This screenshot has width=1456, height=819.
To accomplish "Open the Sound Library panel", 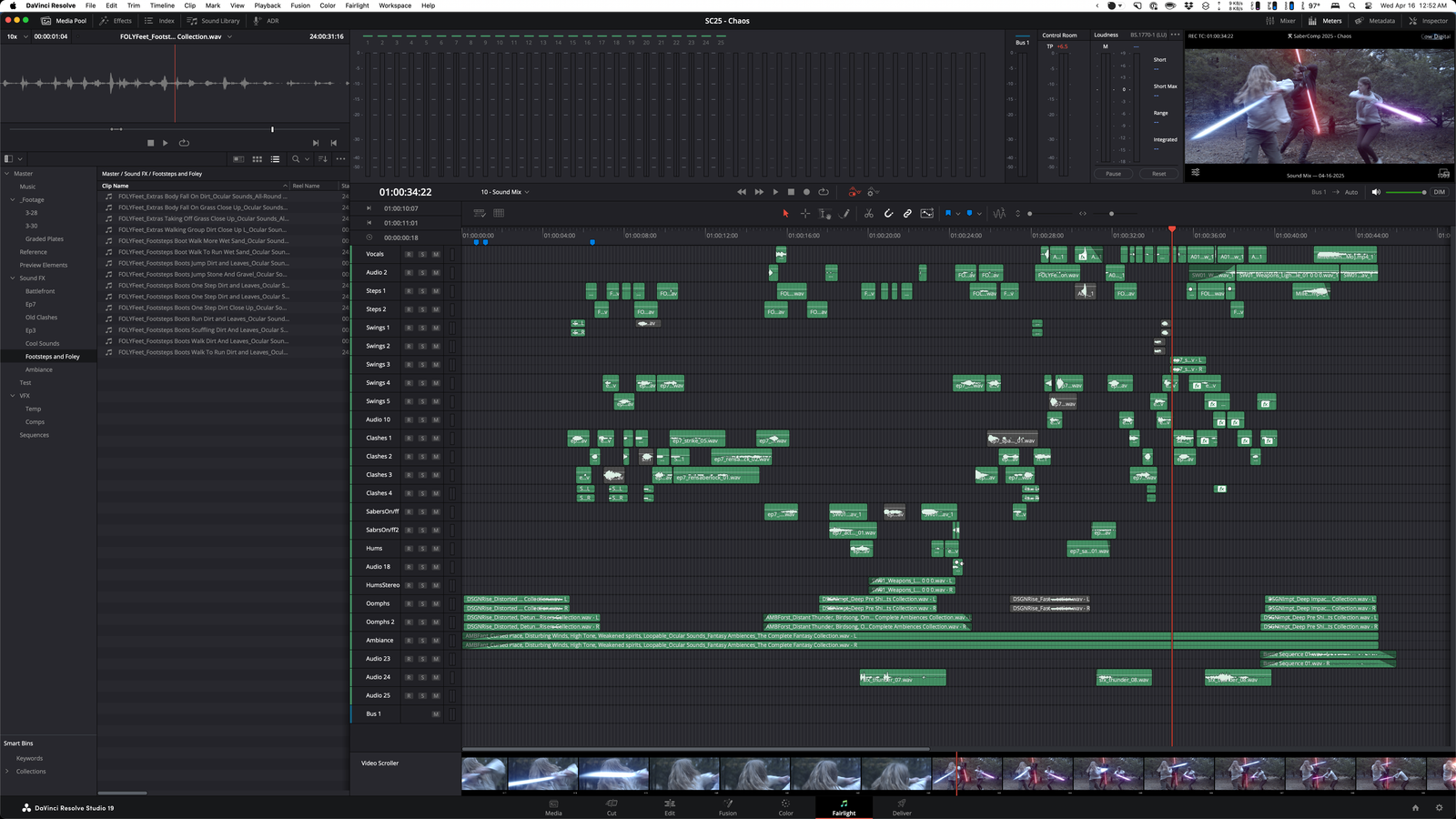I will click(216, 20).
